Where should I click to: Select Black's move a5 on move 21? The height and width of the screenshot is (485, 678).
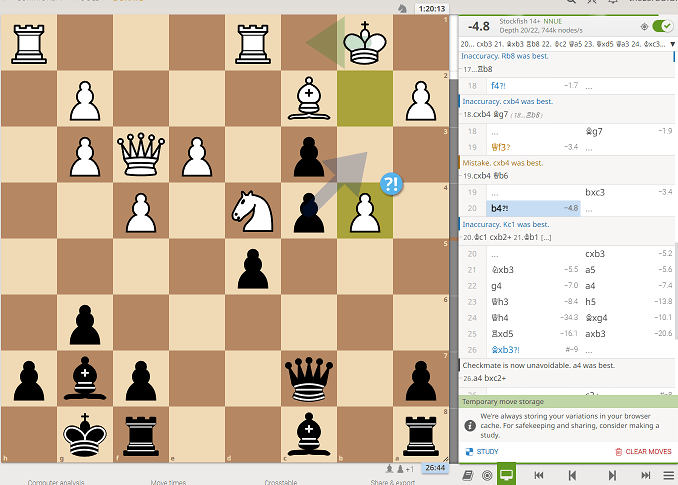click(x=627, y=270)
